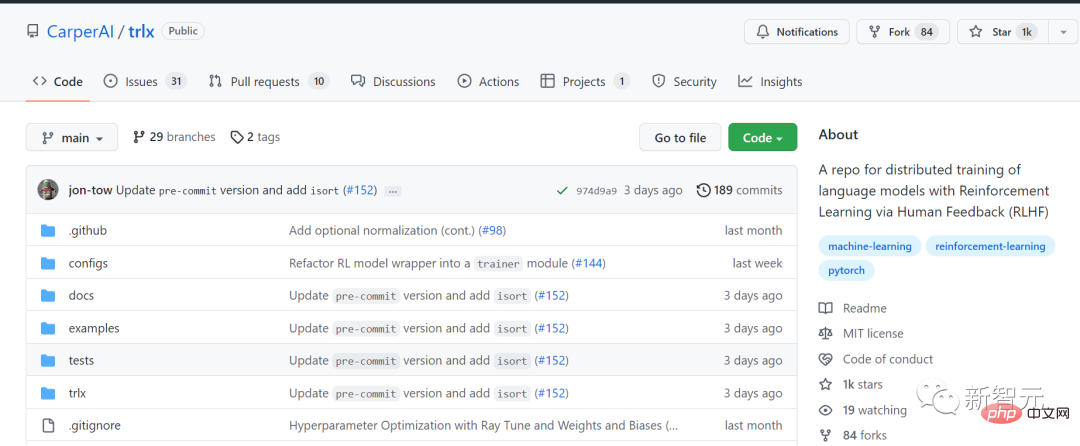Expand the main branch dropdown
The image size is (1080, 446).
point(72,138)
